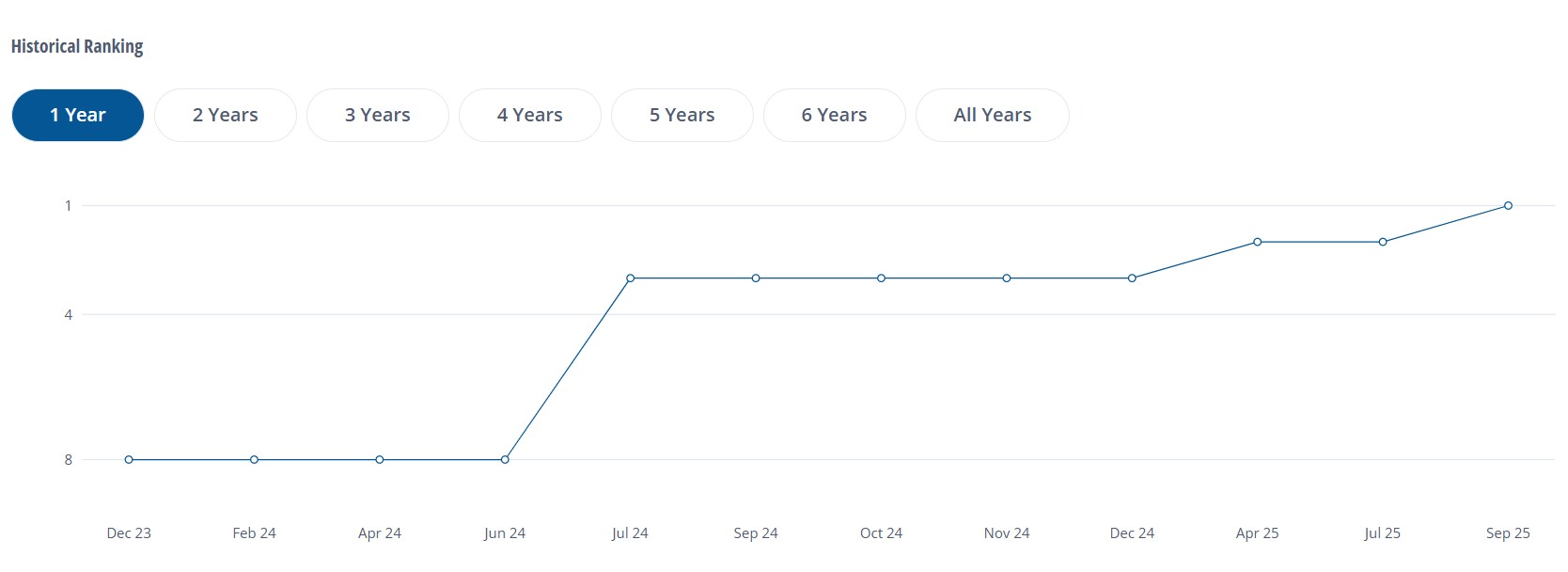Select the Apr 25 data point
This screenshot has height=572, width=1568.
(1257, 242)
